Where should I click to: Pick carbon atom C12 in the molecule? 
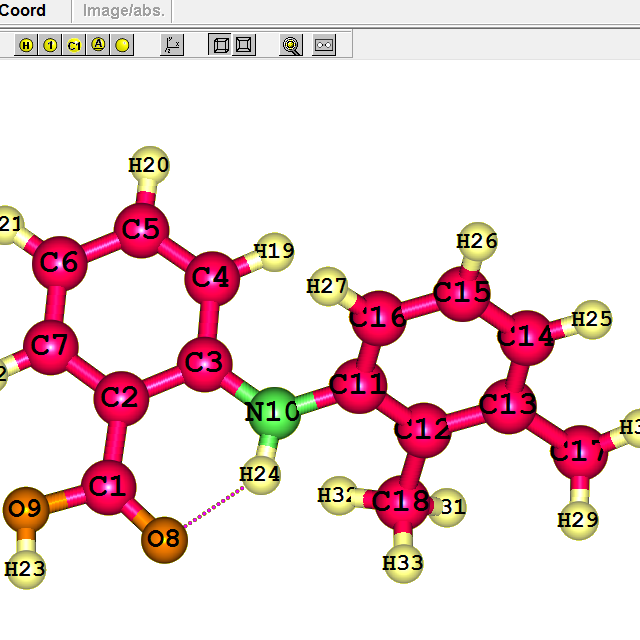422,431
